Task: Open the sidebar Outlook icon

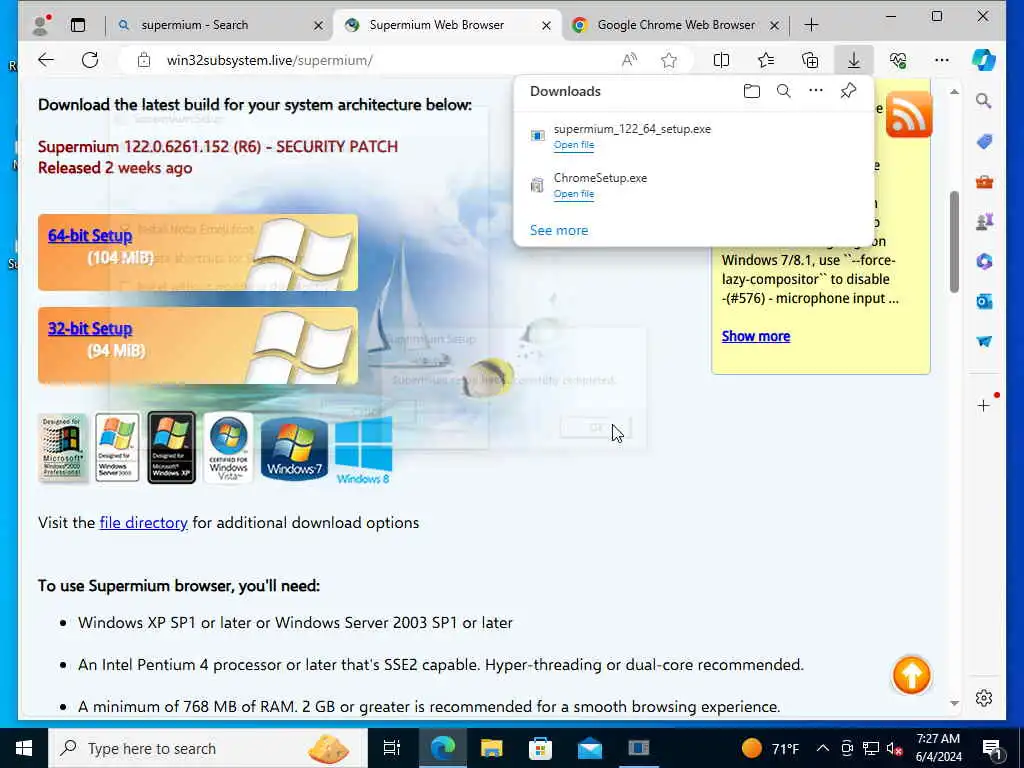Action: point(984,301)
